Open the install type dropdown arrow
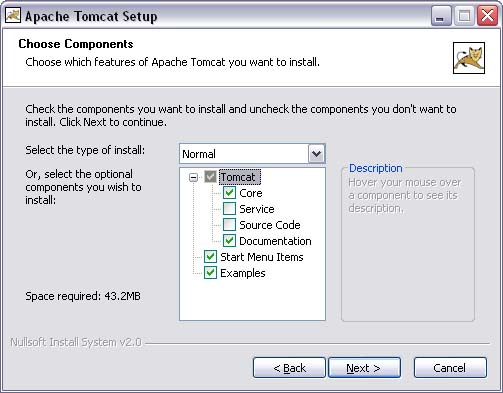The height and width of the screenshot is (393, 503). (x=316, y=154)
